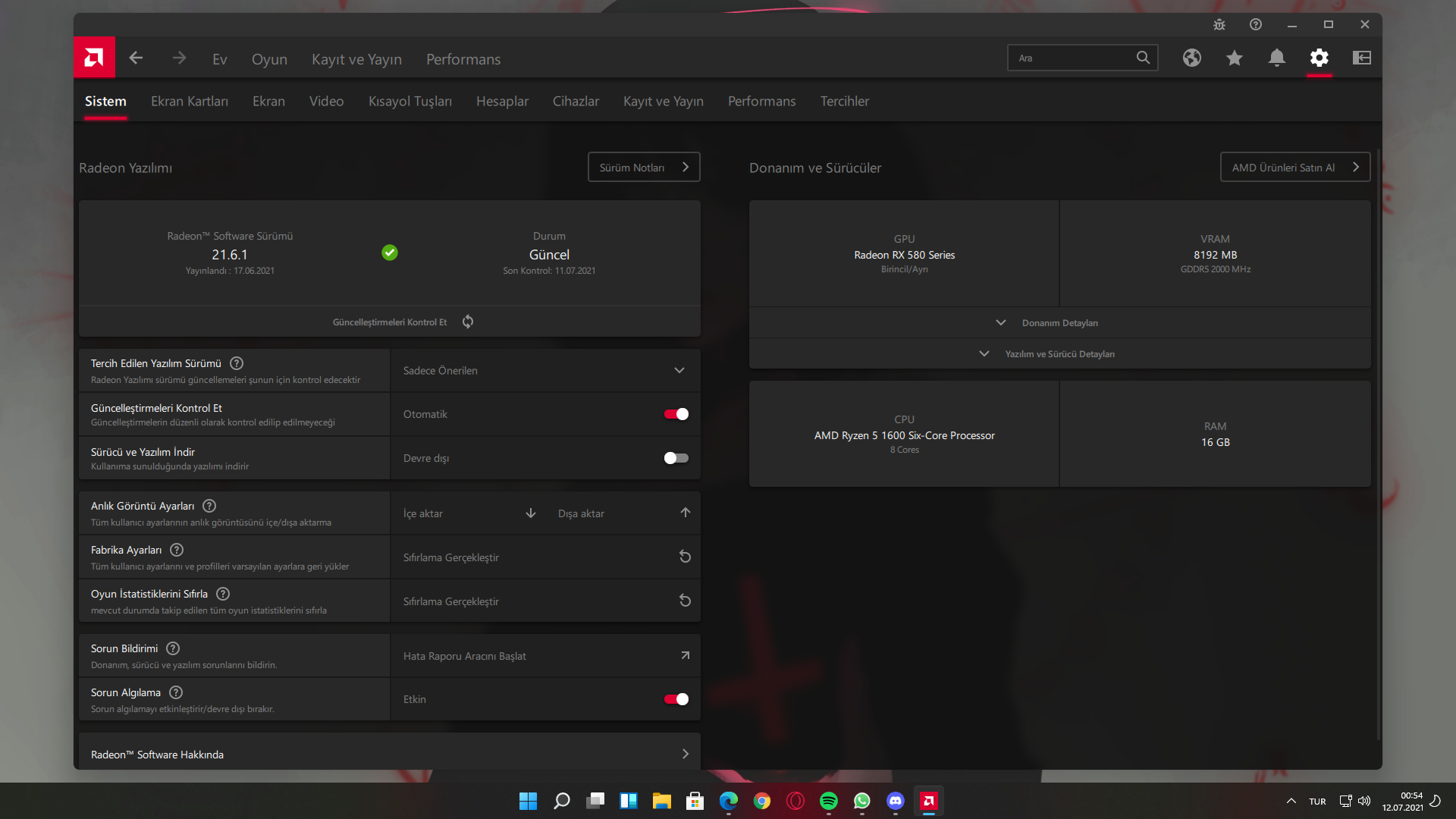Switch to Kısayol Tuşları tab
The height and width of the screenshot is (819, 1456).
coord(410,101)
